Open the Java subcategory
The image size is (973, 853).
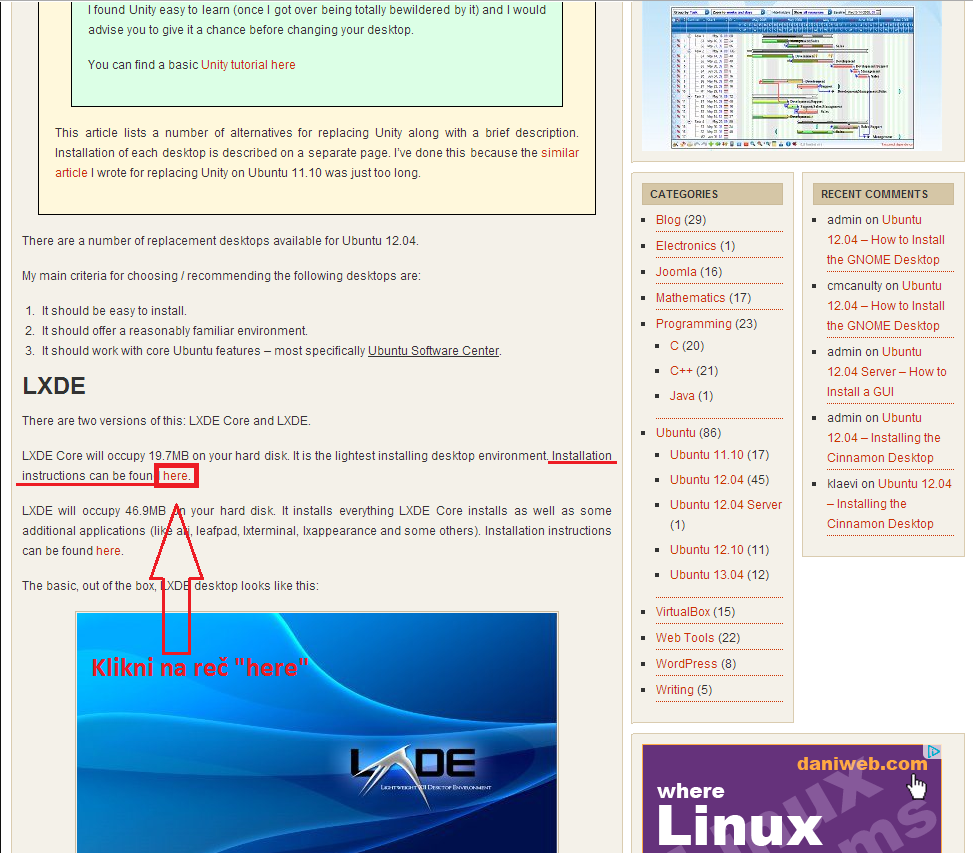pyautogui.click(x=682, y=396)
